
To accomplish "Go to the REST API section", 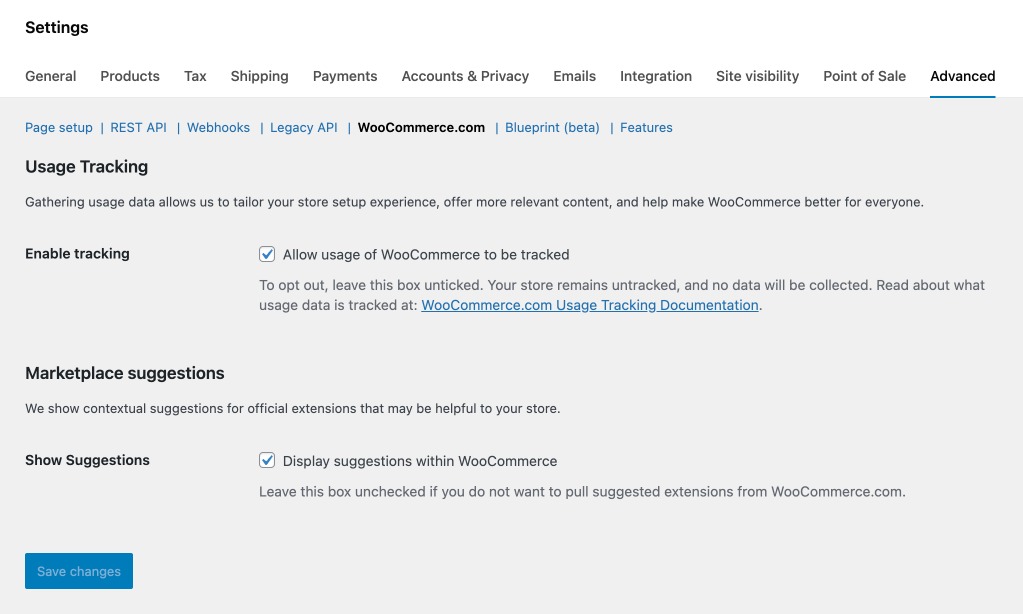I will point(138,127).
